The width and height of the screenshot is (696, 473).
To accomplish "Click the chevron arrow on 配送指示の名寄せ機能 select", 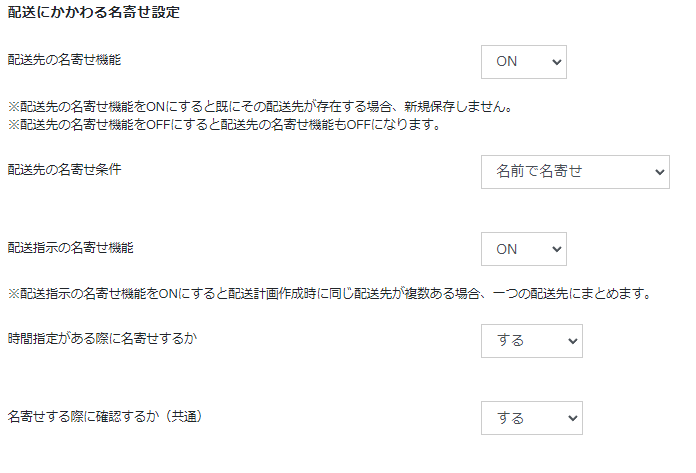I will click(556, 249).
